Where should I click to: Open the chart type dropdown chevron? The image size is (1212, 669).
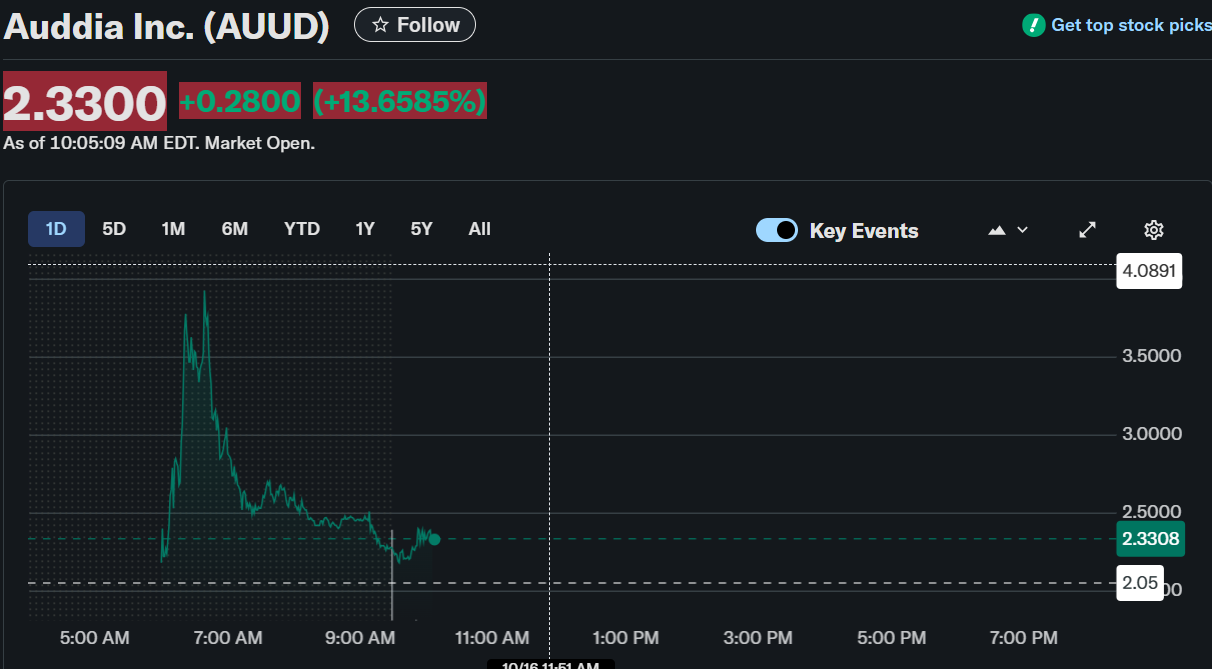1022,230
